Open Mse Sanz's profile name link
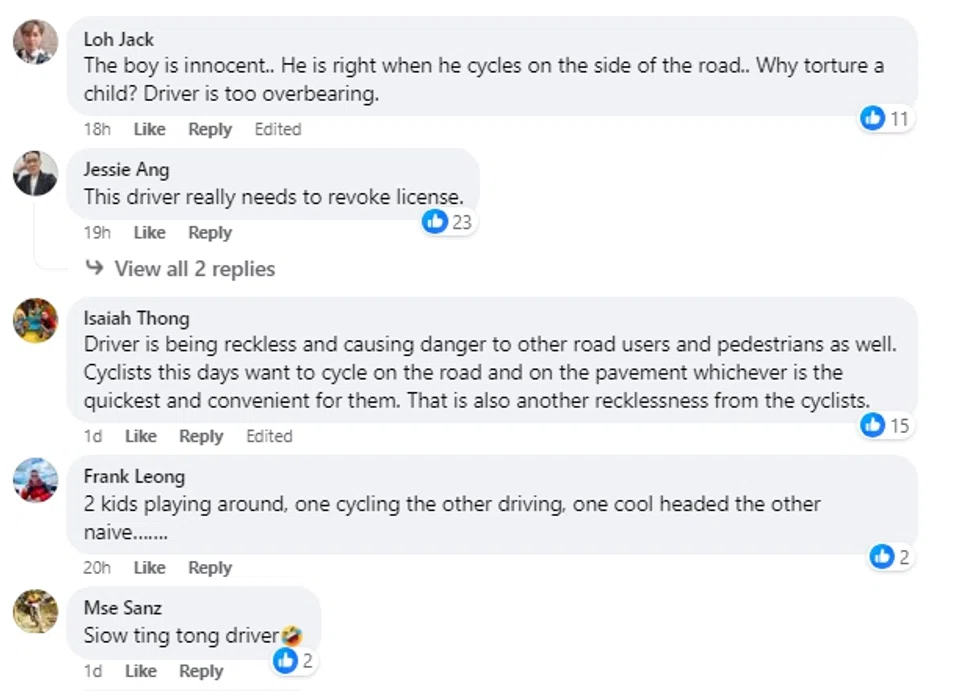This screenshot has width=960, height=691. point(122,608)
